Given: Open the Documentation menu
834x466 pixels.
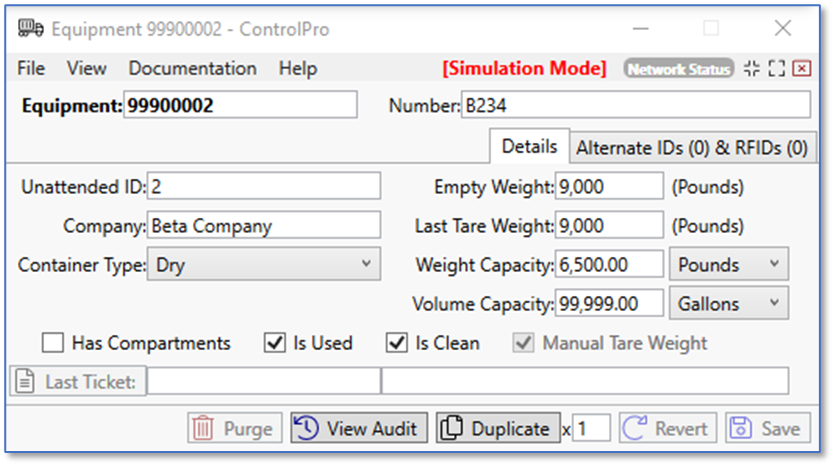Looking at the screenshot, I should click(x=192, y=68).
